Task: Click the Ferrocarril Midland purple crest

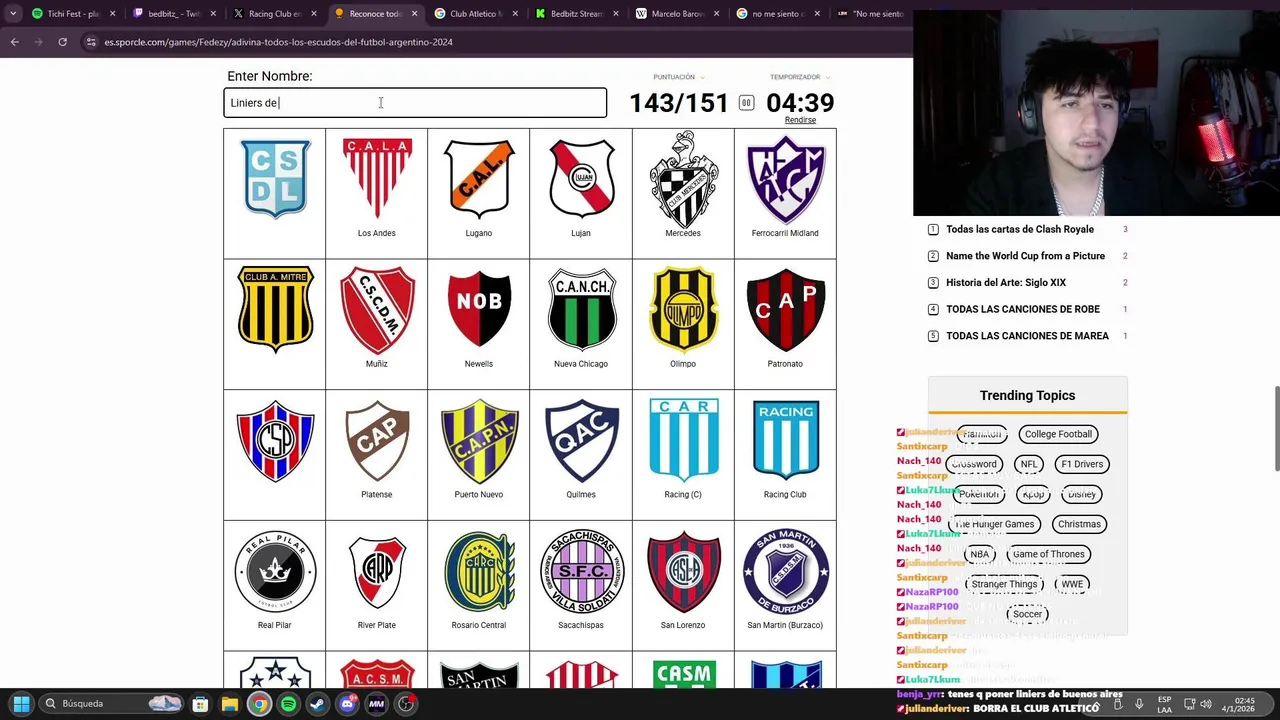Action: click(x=785, y=178)
